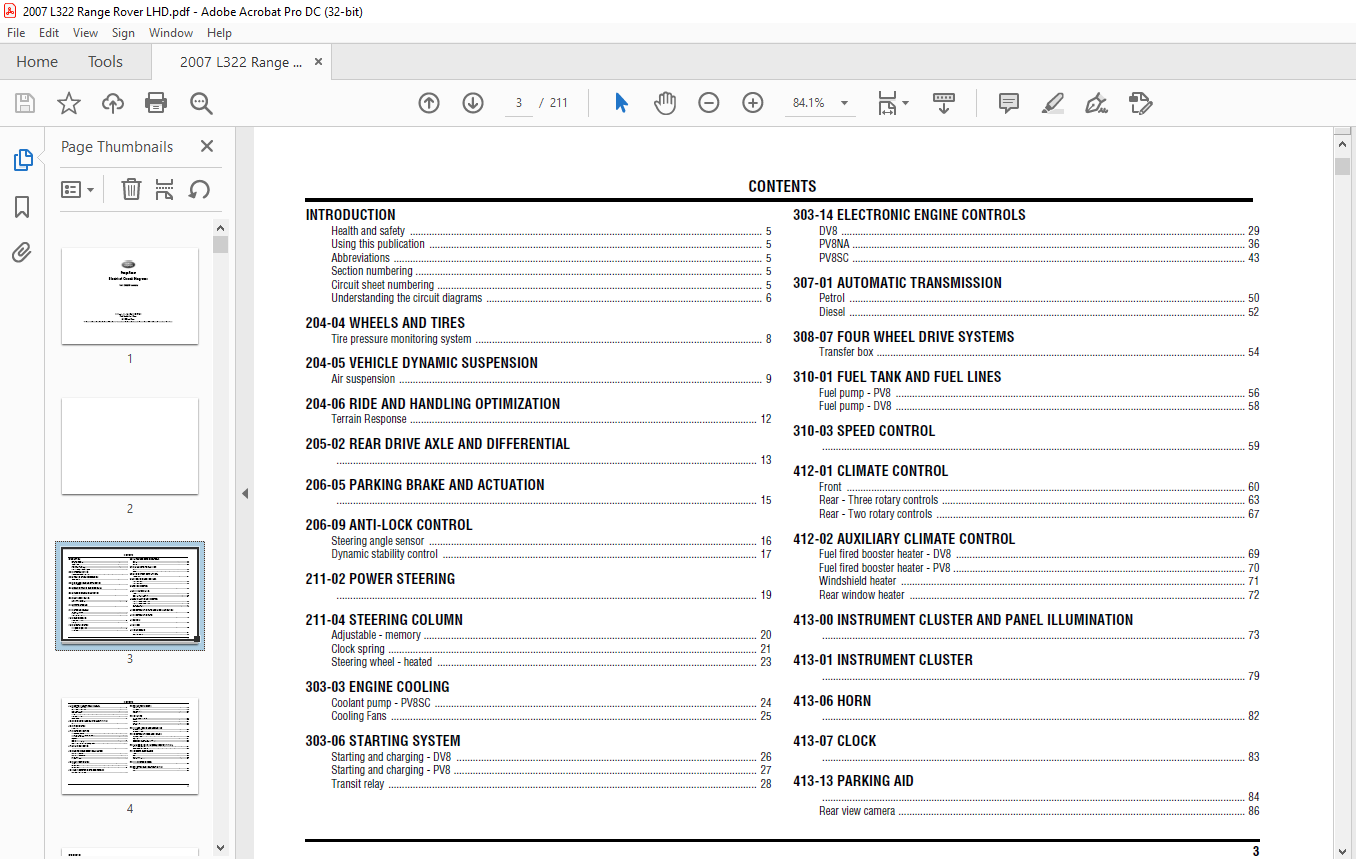Select page 4 thumbnail
This screenshot has height=859, width=1356.
[x=130, y=746]
